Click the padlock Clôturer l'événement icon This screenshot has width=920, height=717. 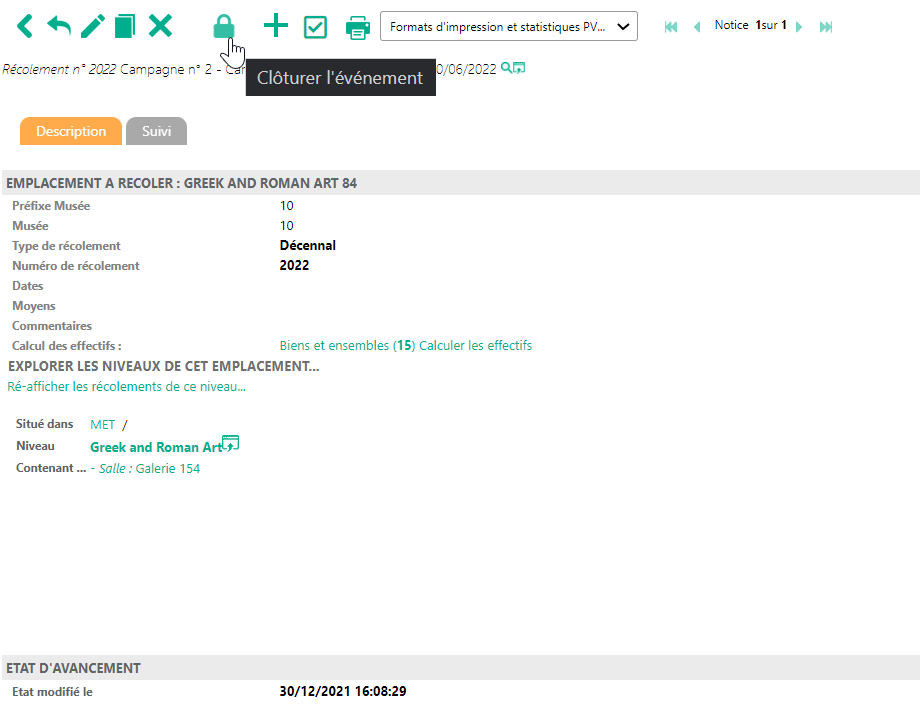point(224,26)
